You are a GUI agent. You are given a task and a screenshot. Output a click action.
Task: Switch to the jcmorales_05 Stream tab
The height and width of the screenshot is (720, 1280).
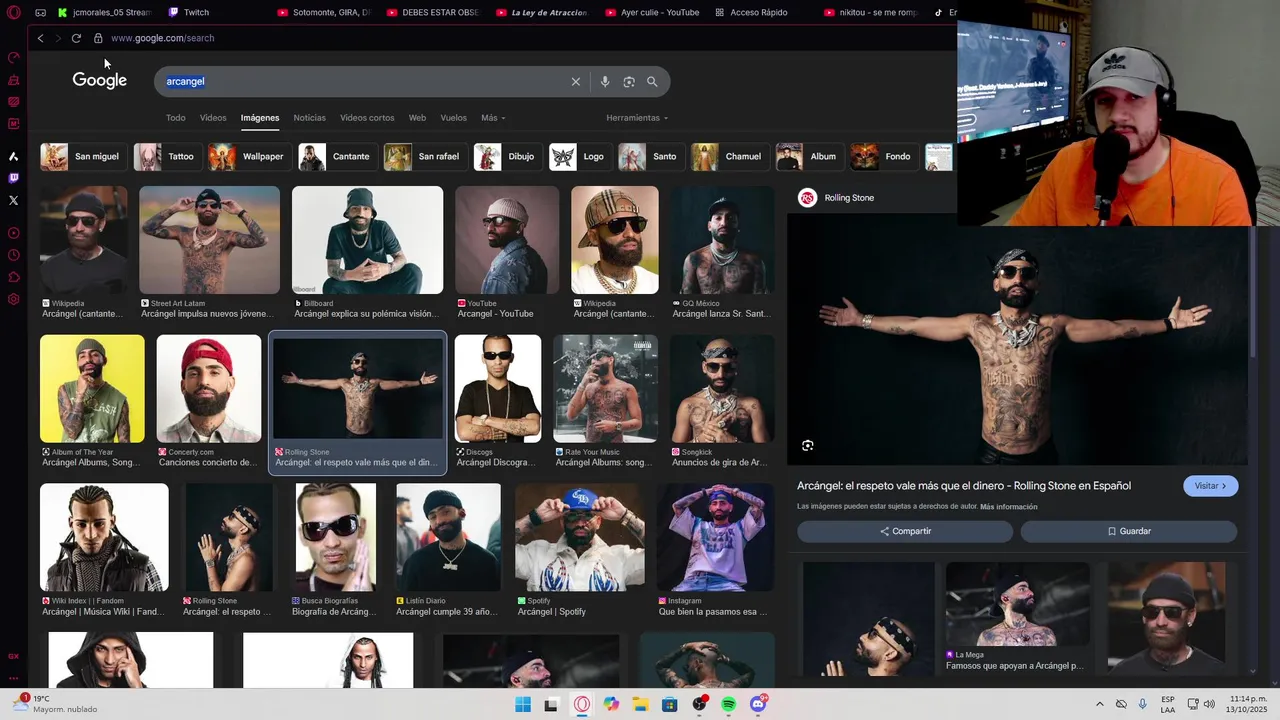coord(104,13)
